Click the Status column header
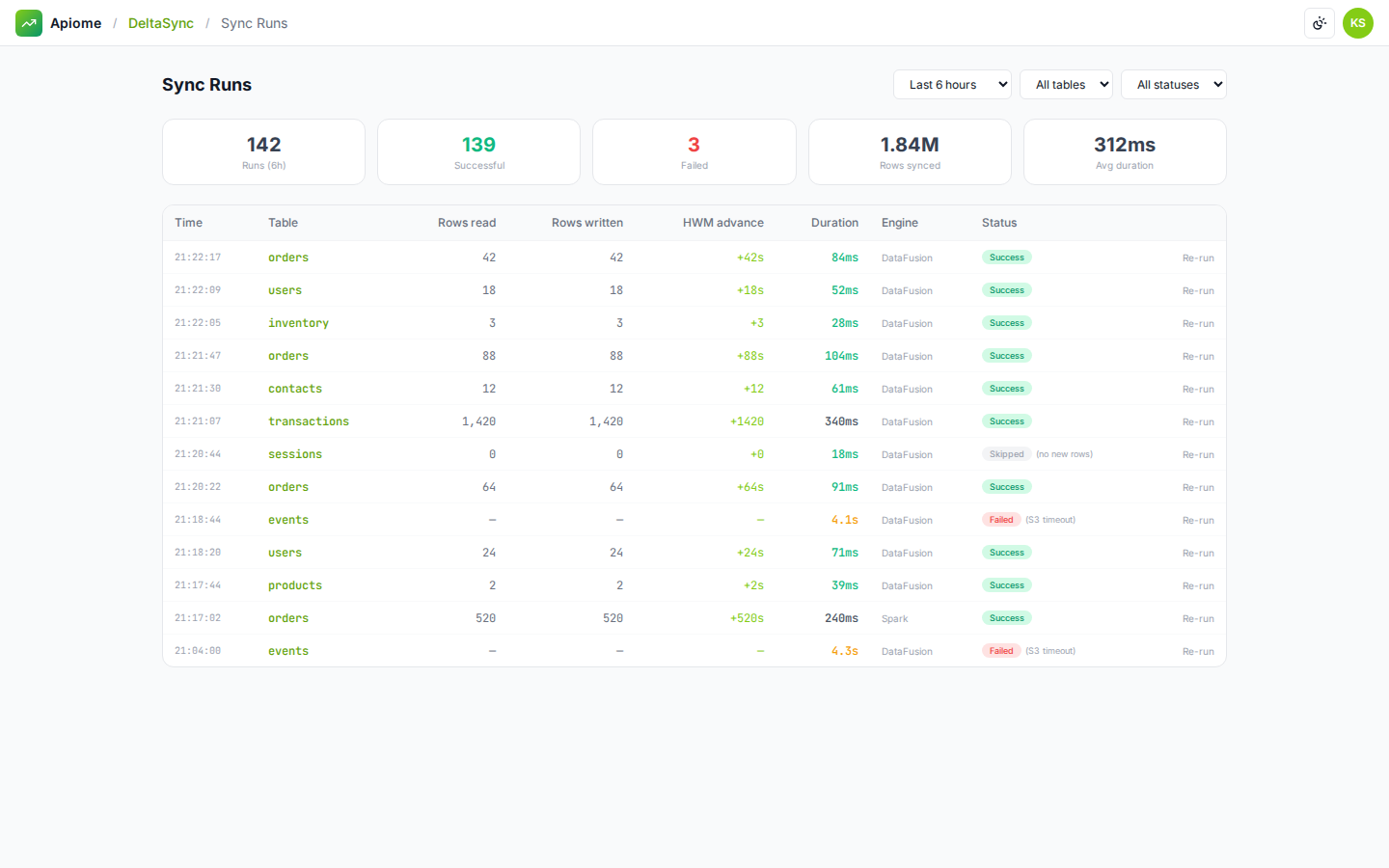This screenshot has width=1389, height=868. pos(999,223)
